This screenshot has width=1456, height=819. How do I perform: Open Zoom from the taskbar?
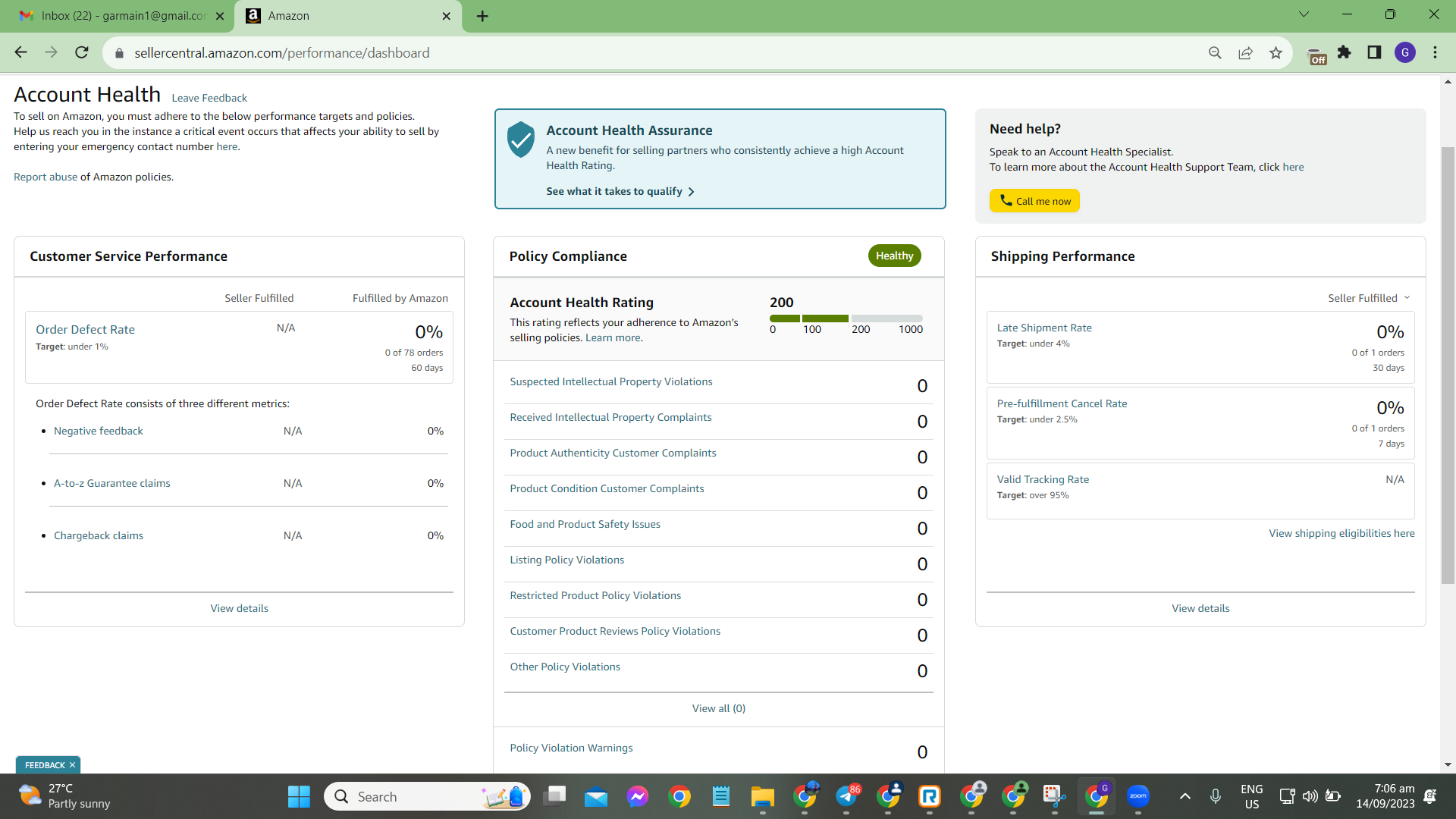[1137, 796]
